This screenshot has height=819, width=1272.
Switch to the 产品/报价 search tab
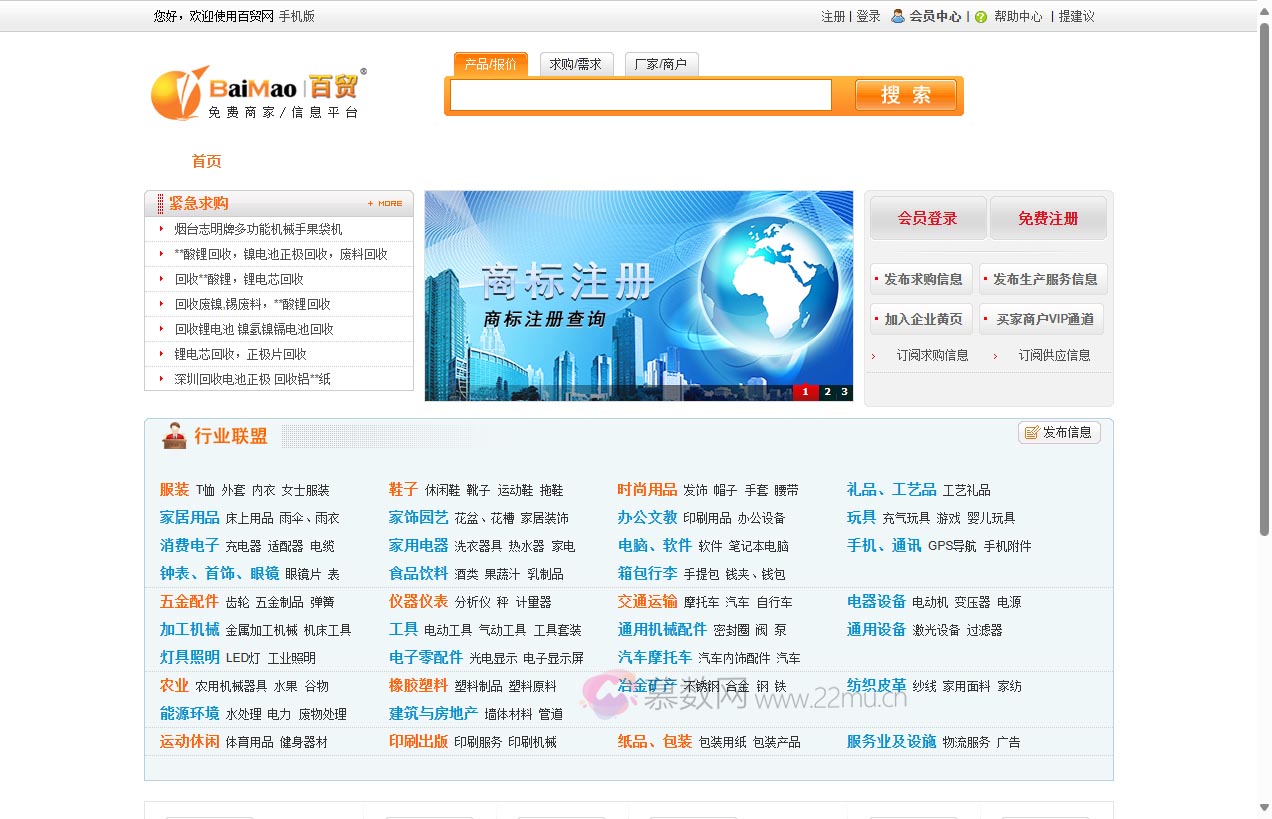coord(490,64)
